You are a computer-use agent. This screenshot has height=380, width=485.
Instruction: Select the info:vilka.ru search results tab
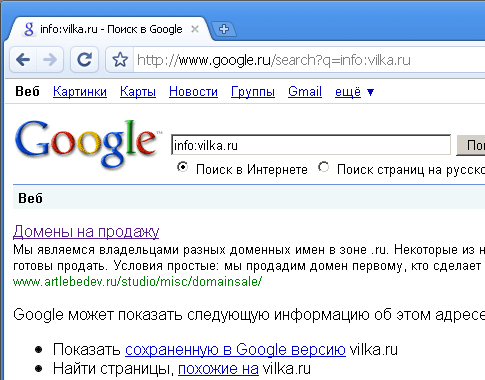coord(108,29)
